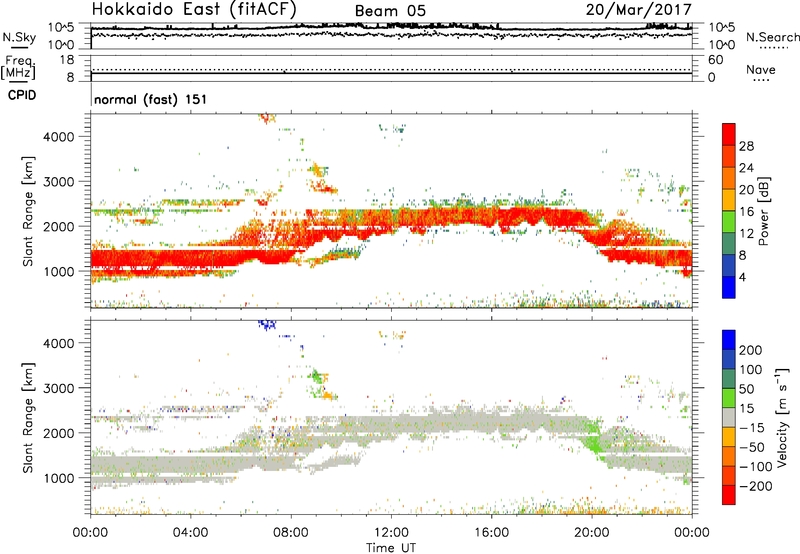Click the date '20/Mar/2017'
This screenshot has width=800, height=554.
click(639, 10)
